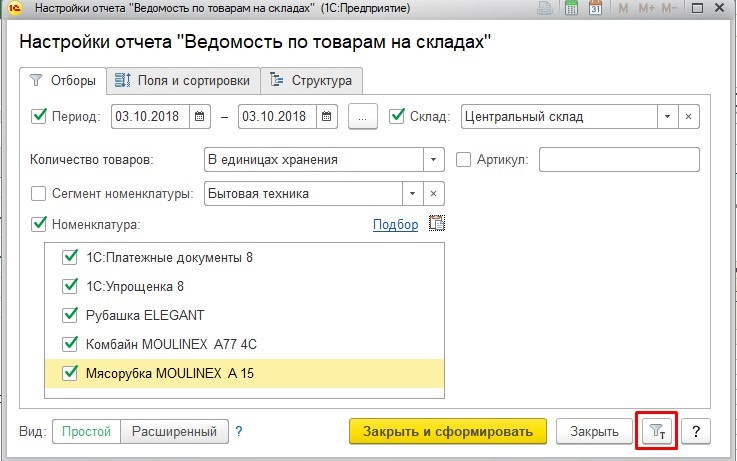Switch to the Структура tab
This screenshot has width=737, height=461.
311,80
